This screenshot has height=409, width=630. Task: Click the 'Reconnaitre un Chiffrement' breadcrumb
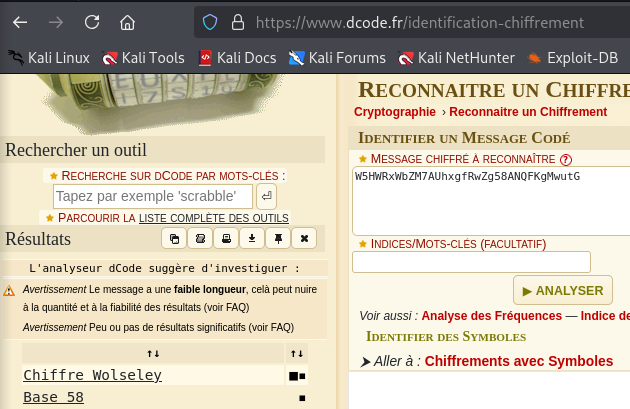(528, 112)
